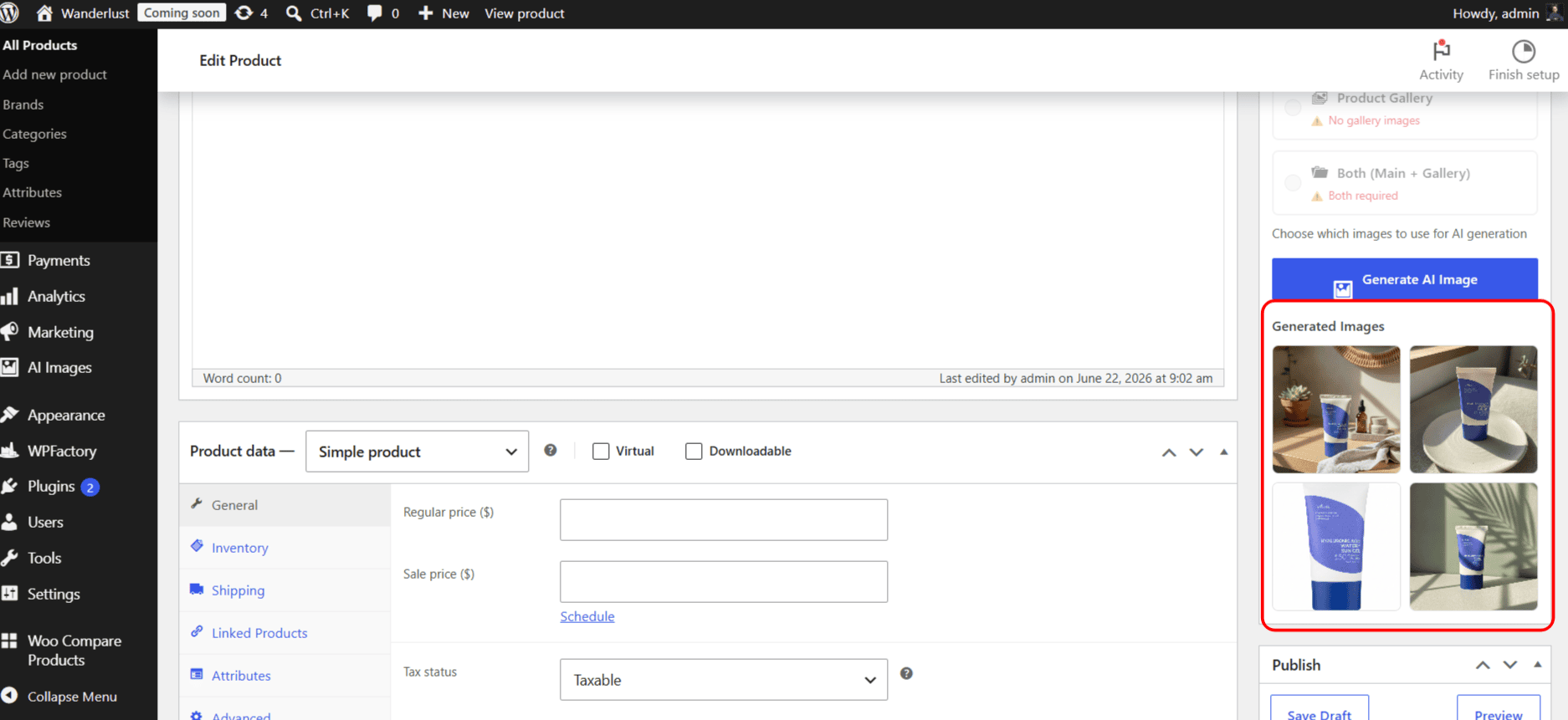Switch to the Inventory tab
This screenshot has height=720, width=1568.
tap(284, 548)
